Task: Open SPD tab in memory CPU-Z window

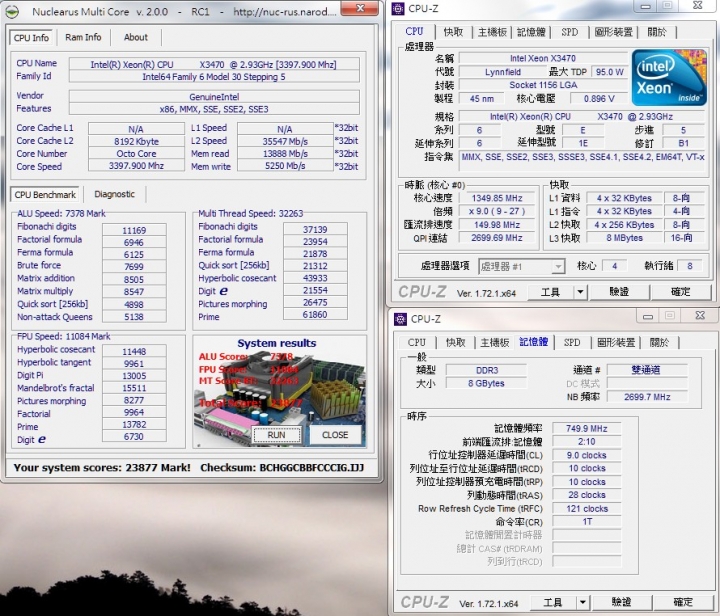Action: 572,342
